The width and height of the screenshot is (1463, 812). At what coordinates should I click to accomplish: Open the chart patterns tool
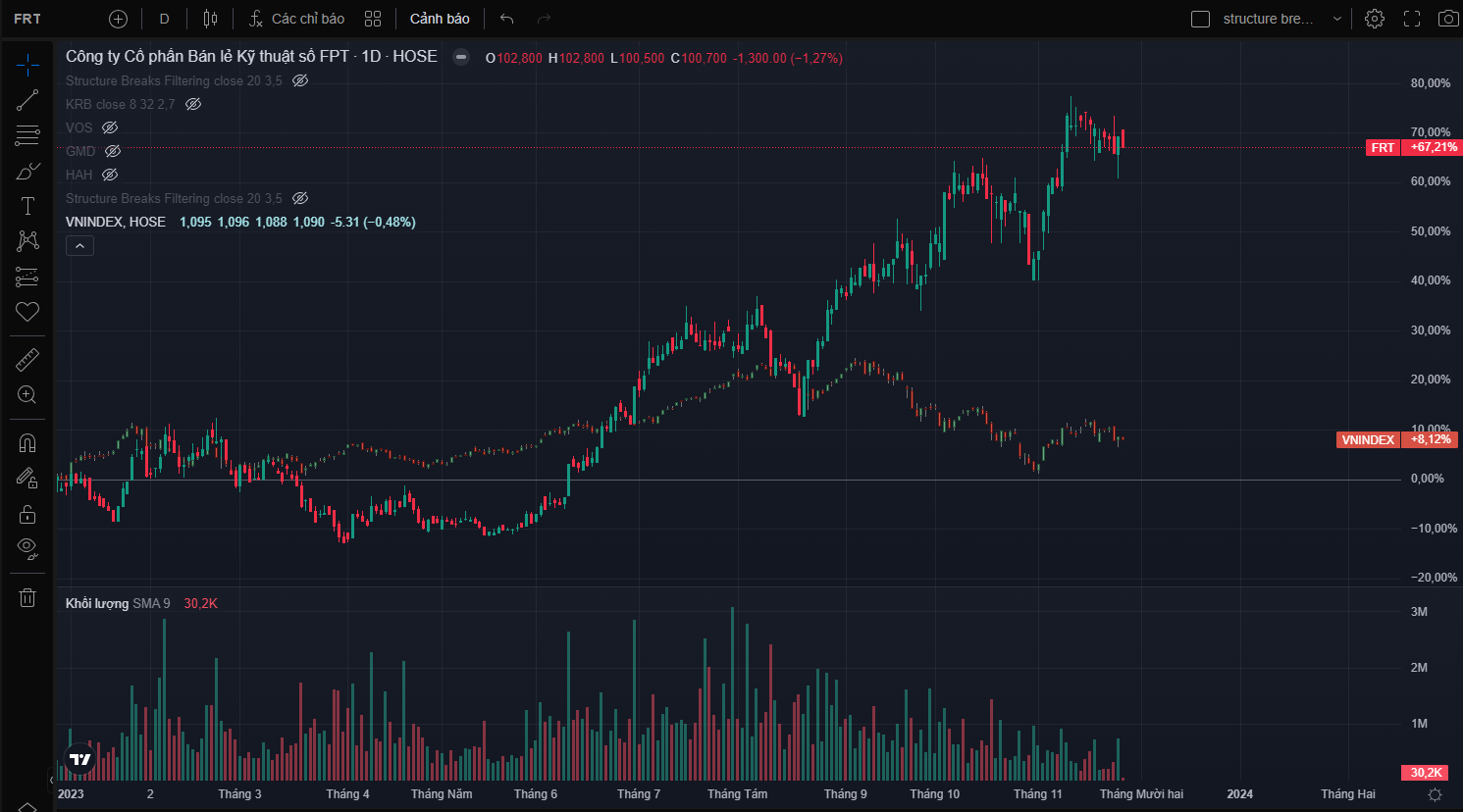[27, 241]
